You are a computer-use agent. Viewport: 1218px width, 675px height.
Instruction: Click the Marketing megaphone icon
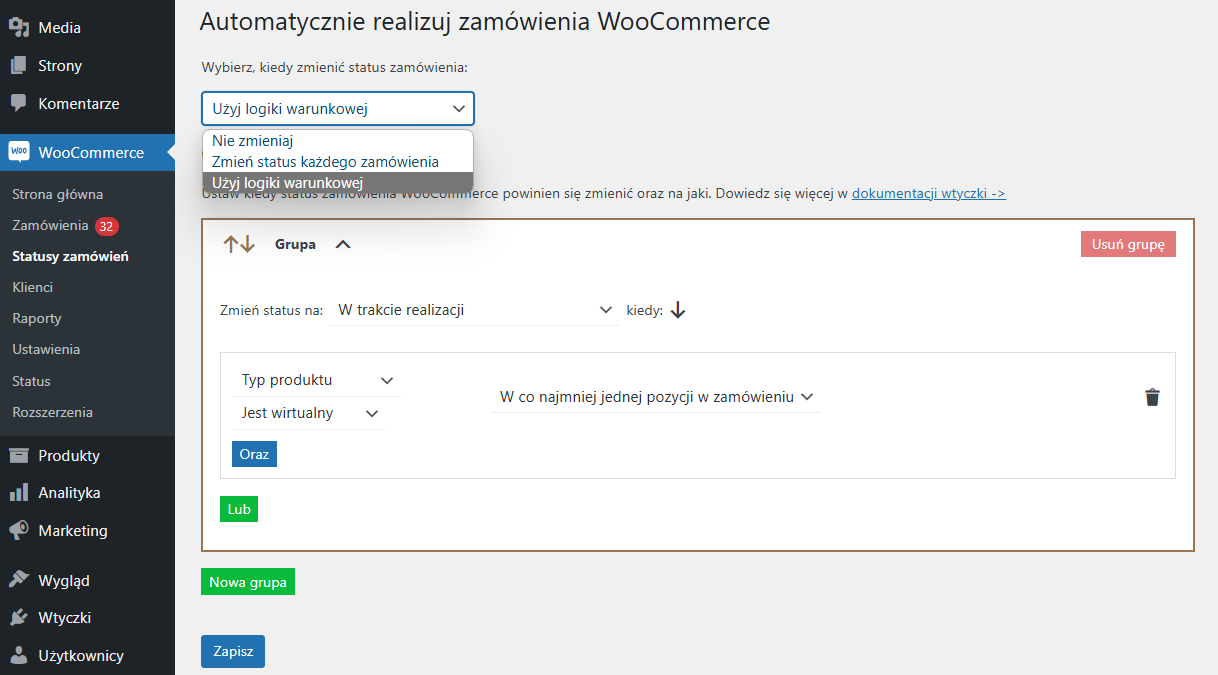pos(18,531)
